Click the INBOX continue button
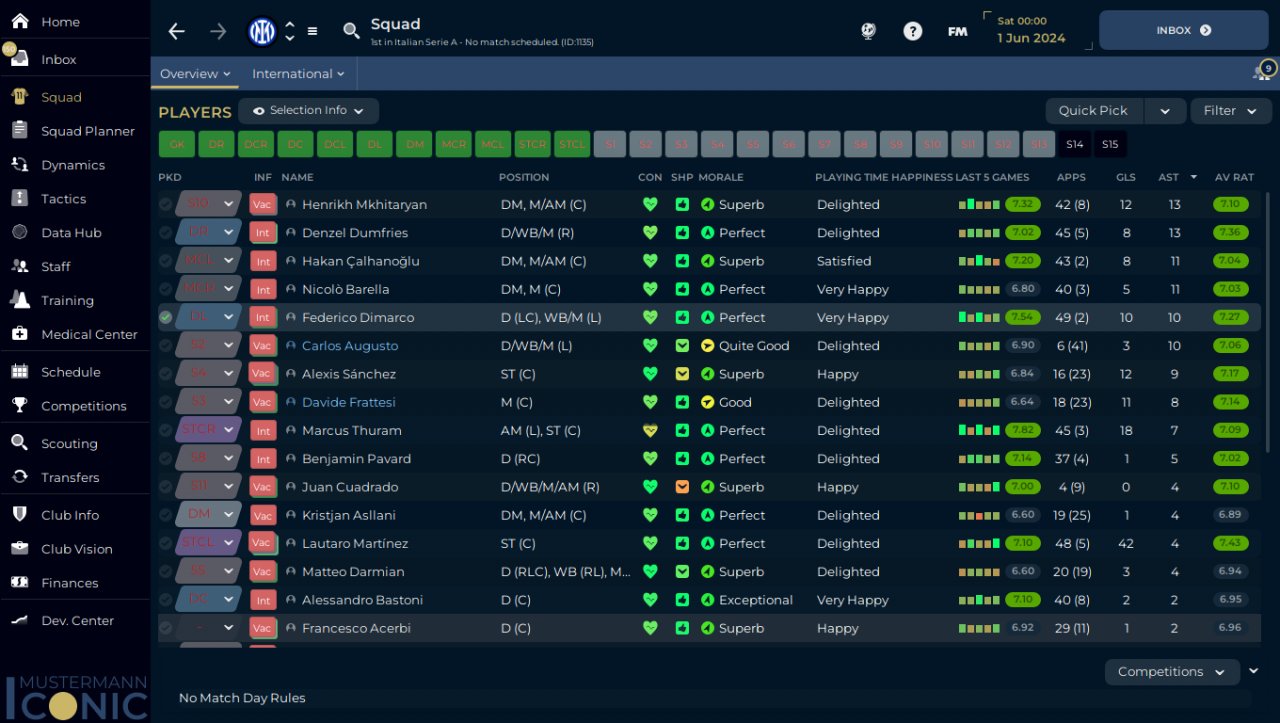Screen dimensions: 1280x723 [1183, 30]
